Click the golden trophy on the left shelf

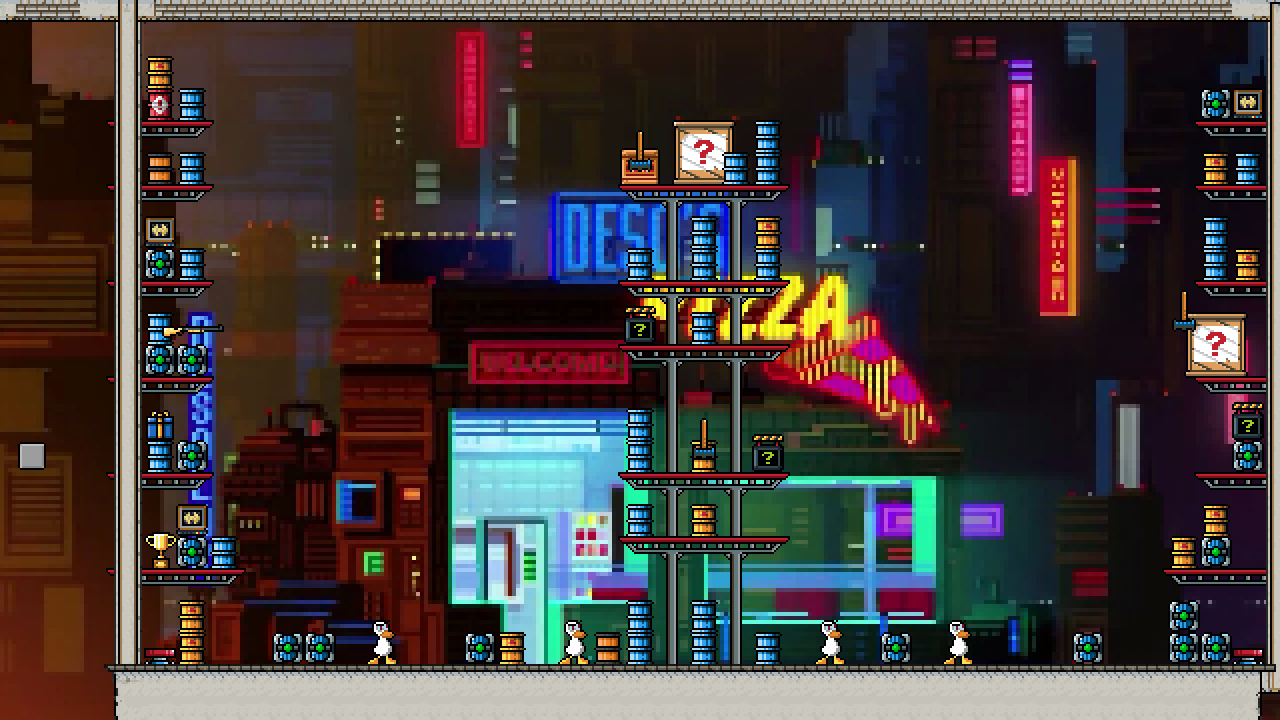(x=159, y=550)
